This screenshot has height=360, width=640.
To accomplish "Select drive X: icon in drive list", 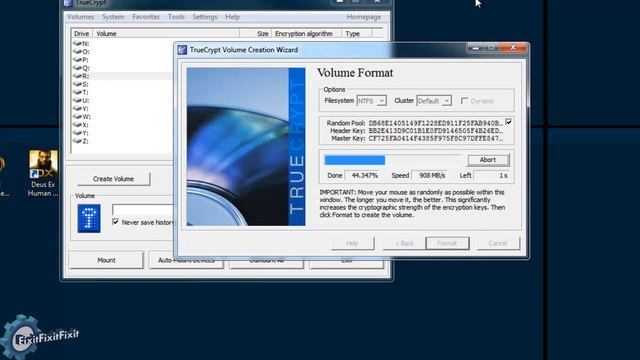I will coord(77,125).
